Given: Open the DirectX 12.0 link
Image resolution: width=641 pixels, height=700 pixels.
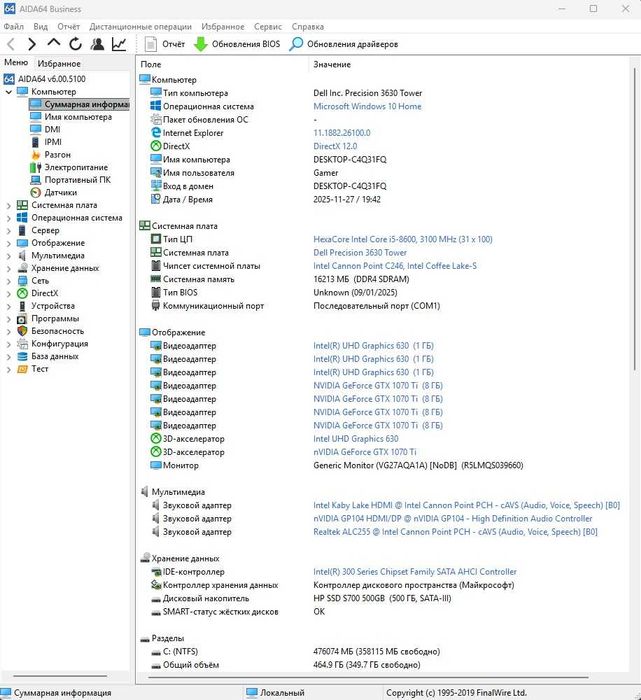Looking at the screenshot, I should tap(335, 146).
